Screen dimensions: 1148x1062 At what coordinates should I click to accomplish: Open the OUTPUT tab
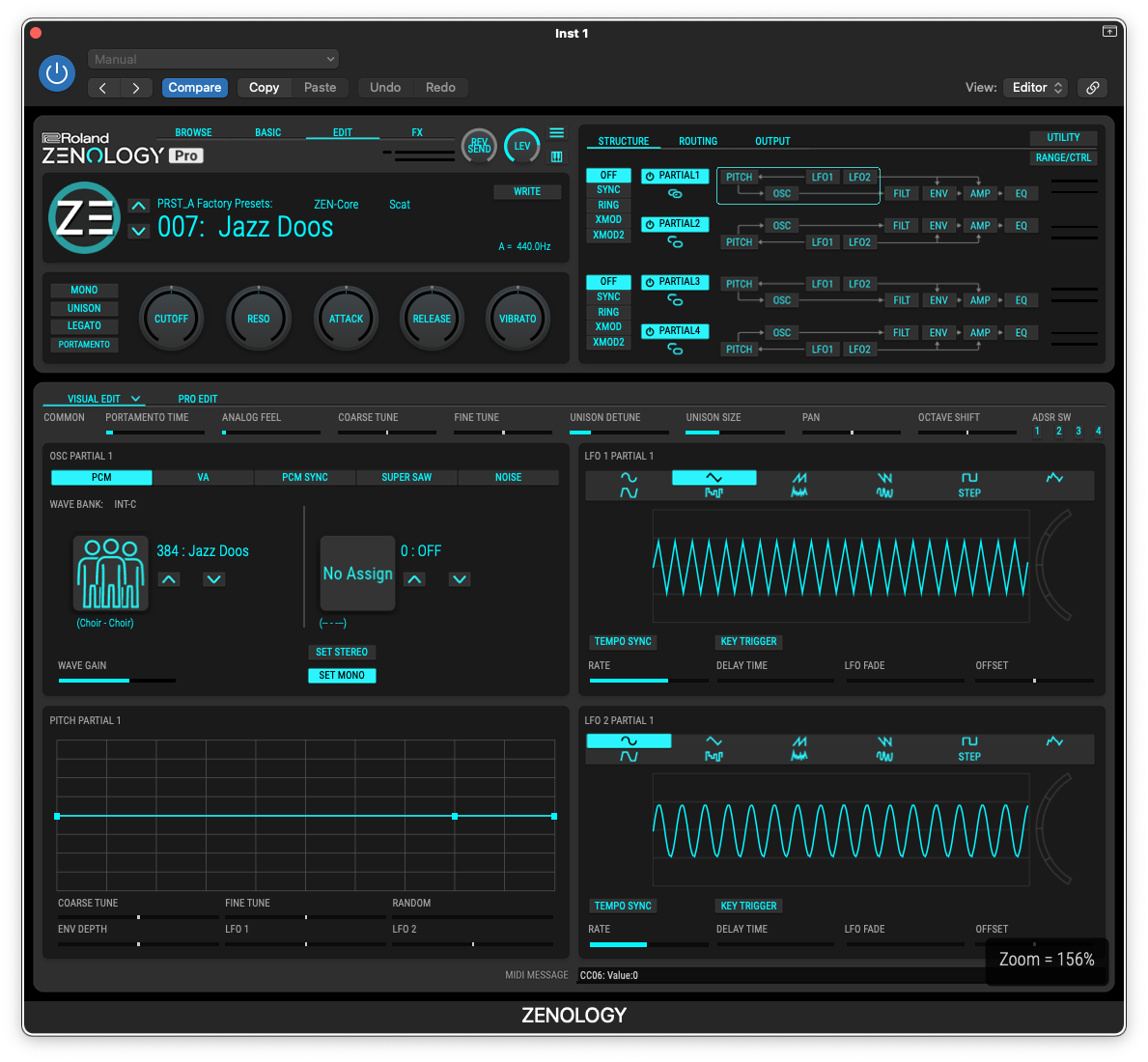click(x=772, y=141)
